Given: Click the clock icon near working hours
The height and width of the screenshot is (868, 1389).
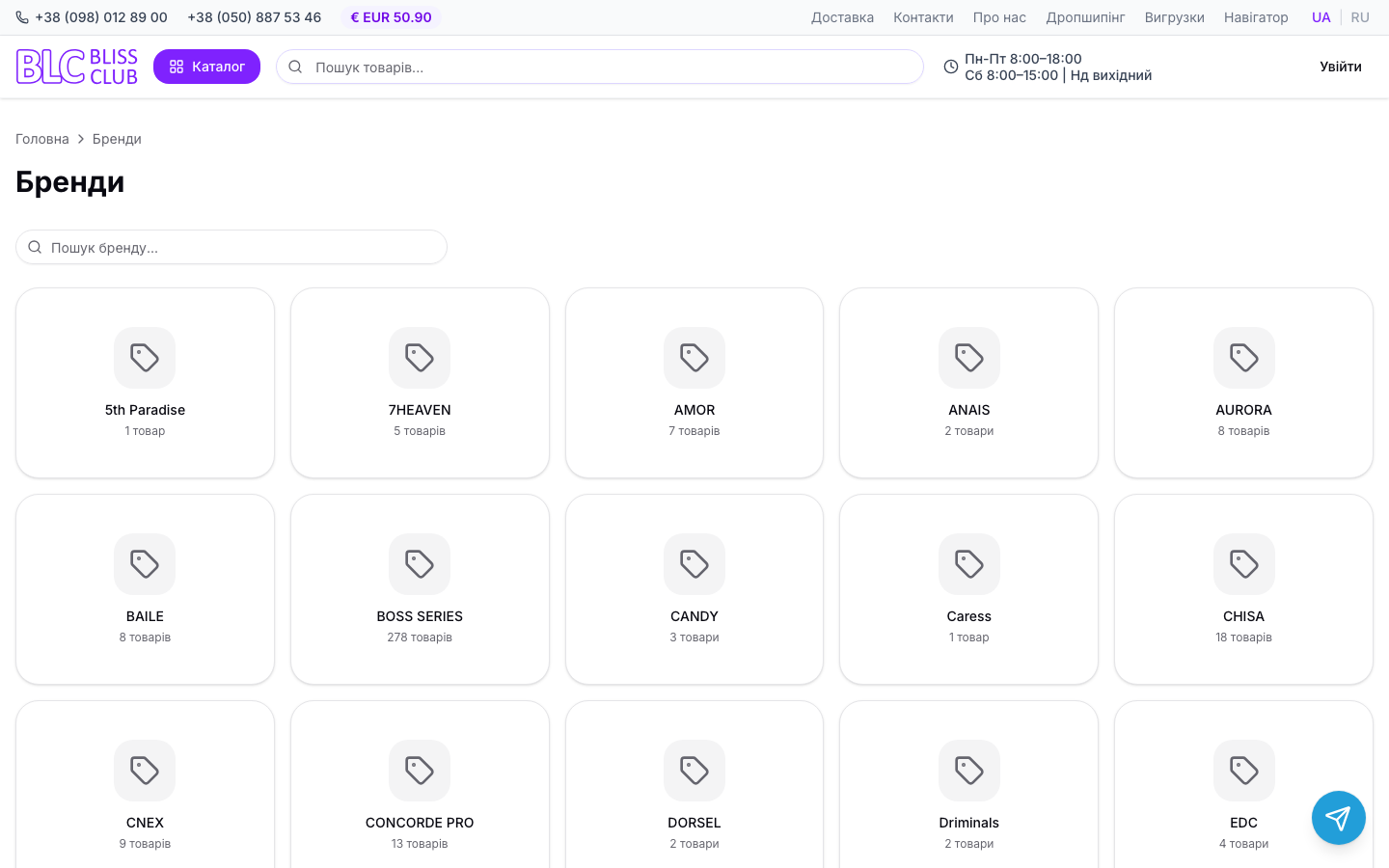Looking at the screenshot, I should (x=951, y=67).
